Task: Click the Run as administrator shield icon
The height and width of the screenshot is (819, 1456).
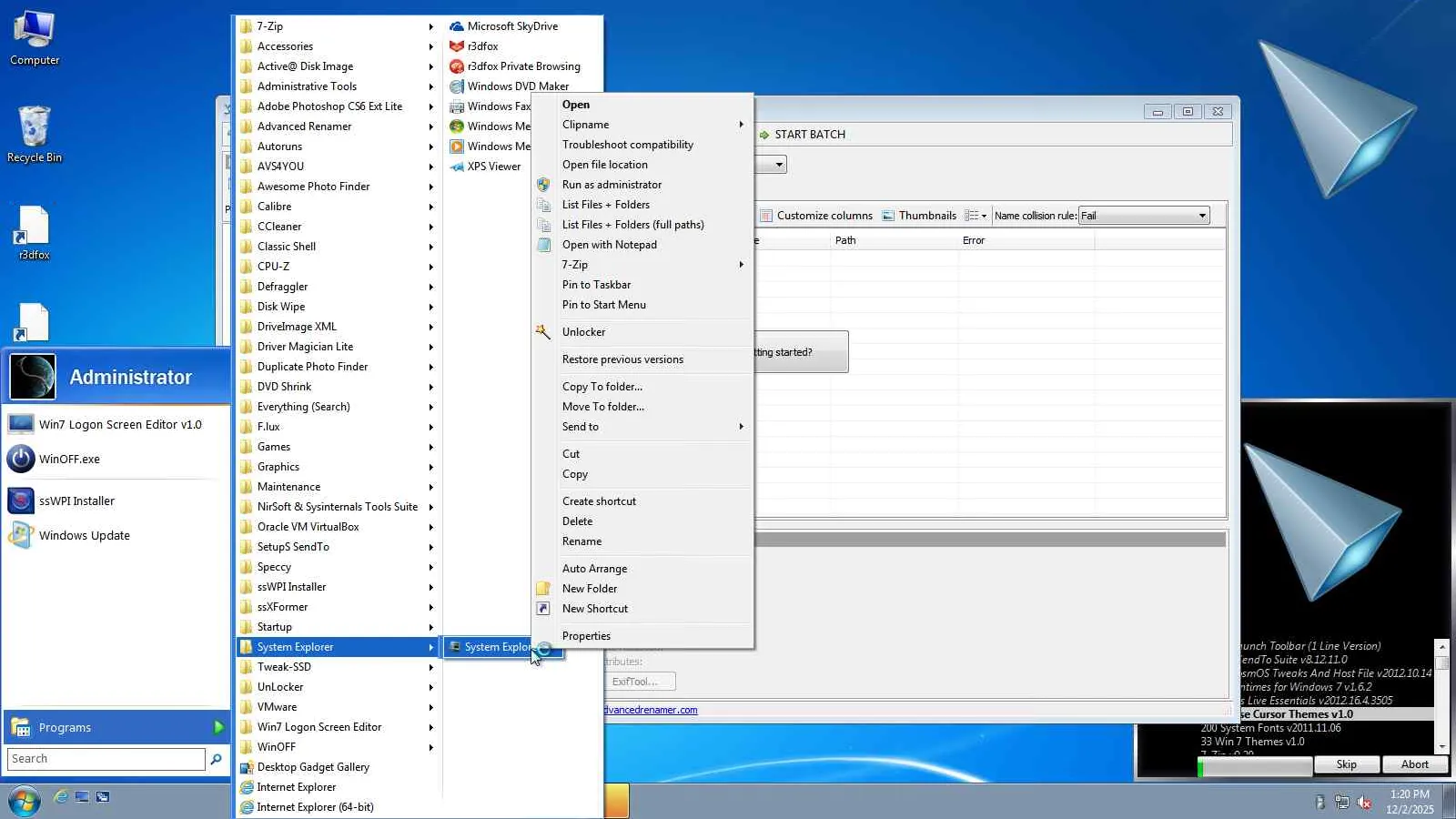Action: coord(543,185)
